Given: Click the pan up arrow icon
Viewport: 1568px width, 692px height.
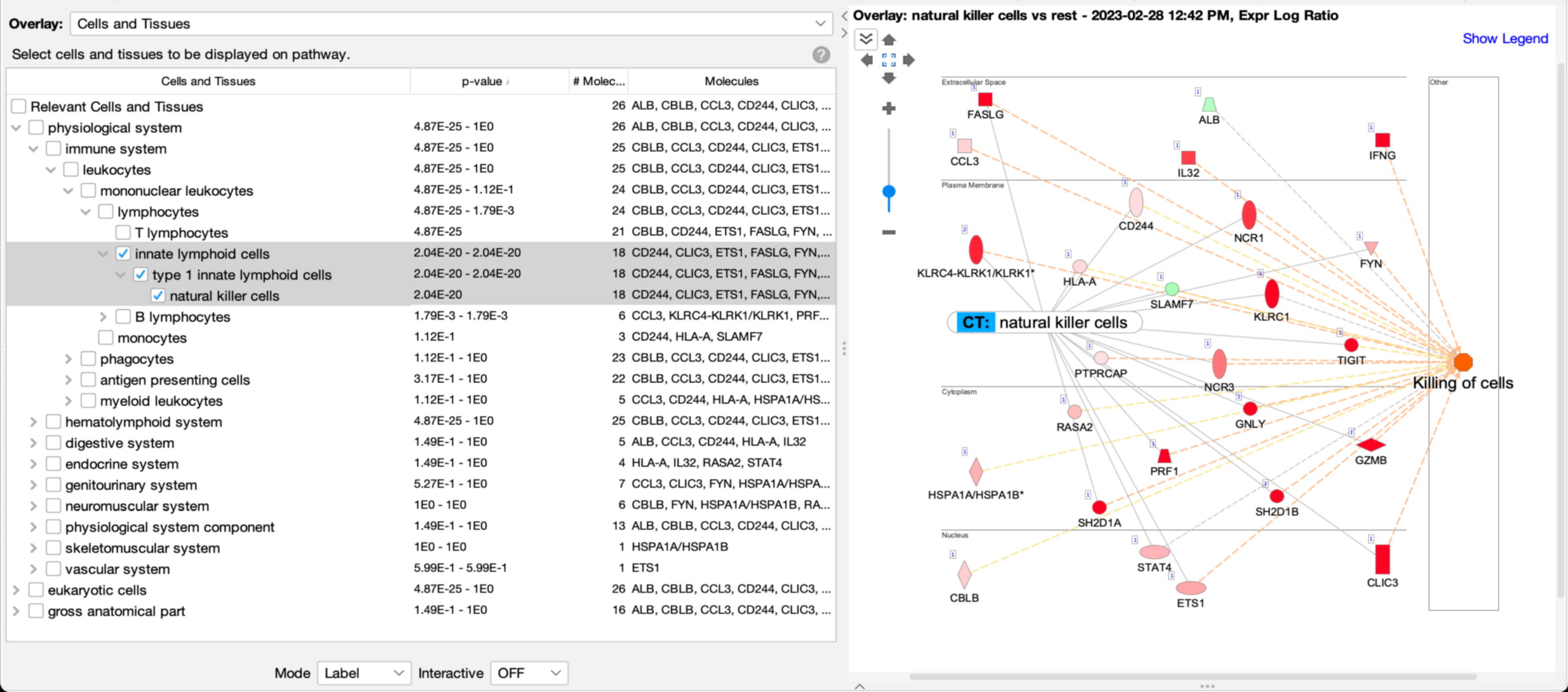Looking at the screenshot, I should (x=888, y=40).
